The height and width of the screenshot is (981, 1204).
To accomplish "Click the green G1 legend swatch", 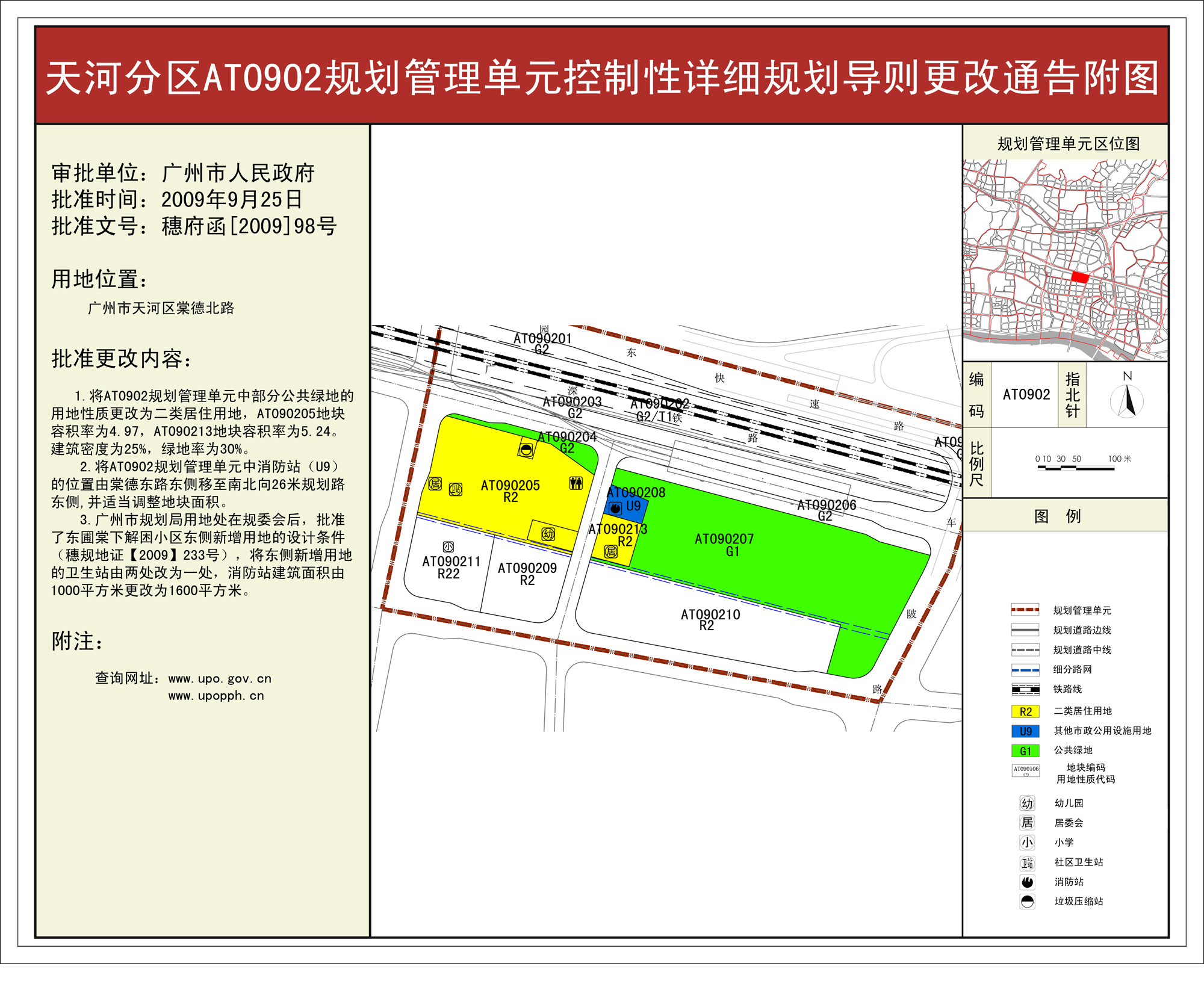I will point(1025,751).
